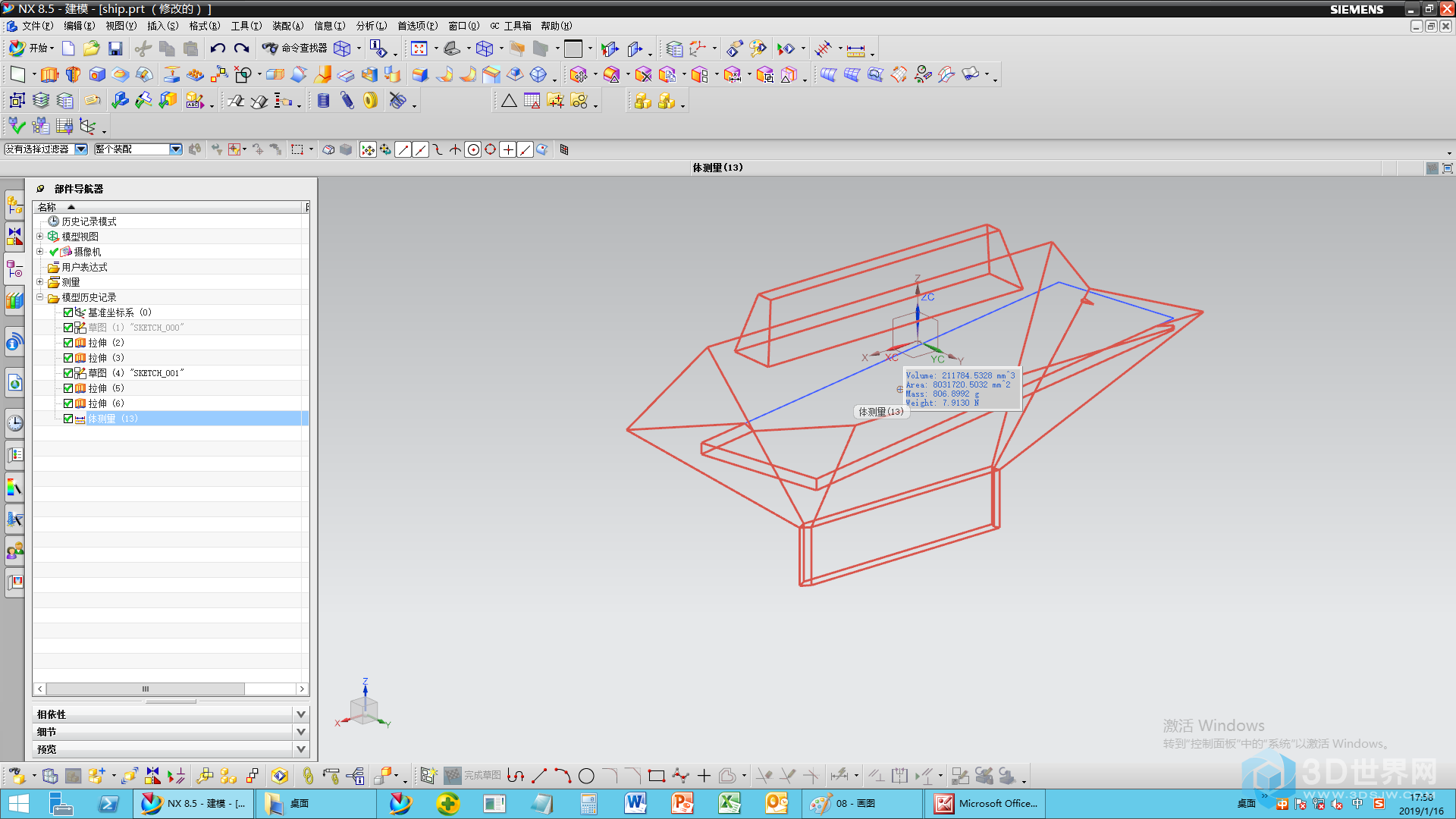Expand the 摄像机 tree node
The height and width of the screenshot is (819, 1456).
(x=40, y=252)
